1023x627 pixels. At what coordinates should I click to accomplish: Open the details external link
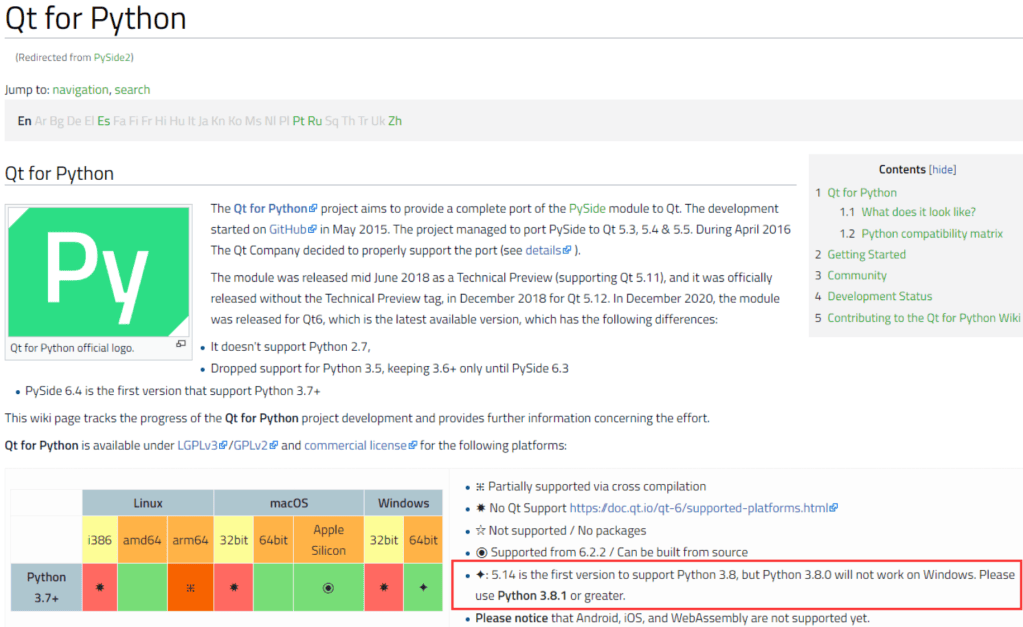point(548,250)
